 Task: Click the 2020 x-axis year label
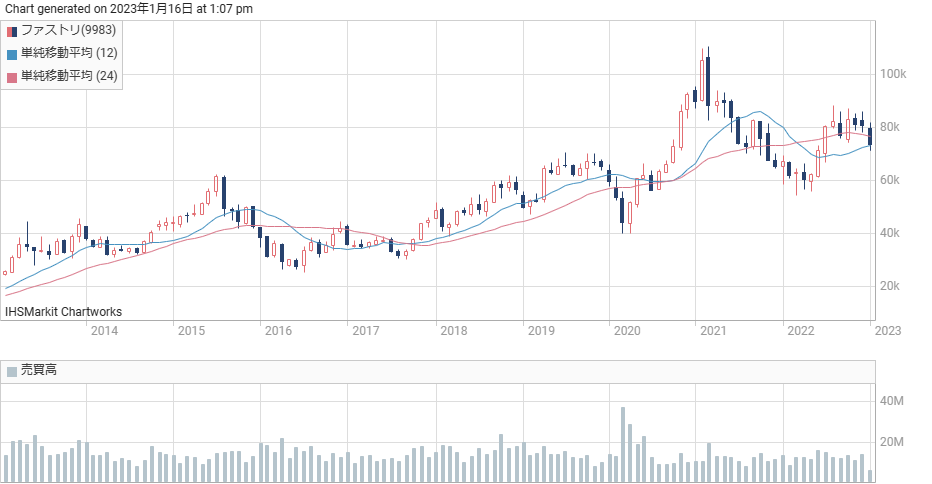[627, 331]
